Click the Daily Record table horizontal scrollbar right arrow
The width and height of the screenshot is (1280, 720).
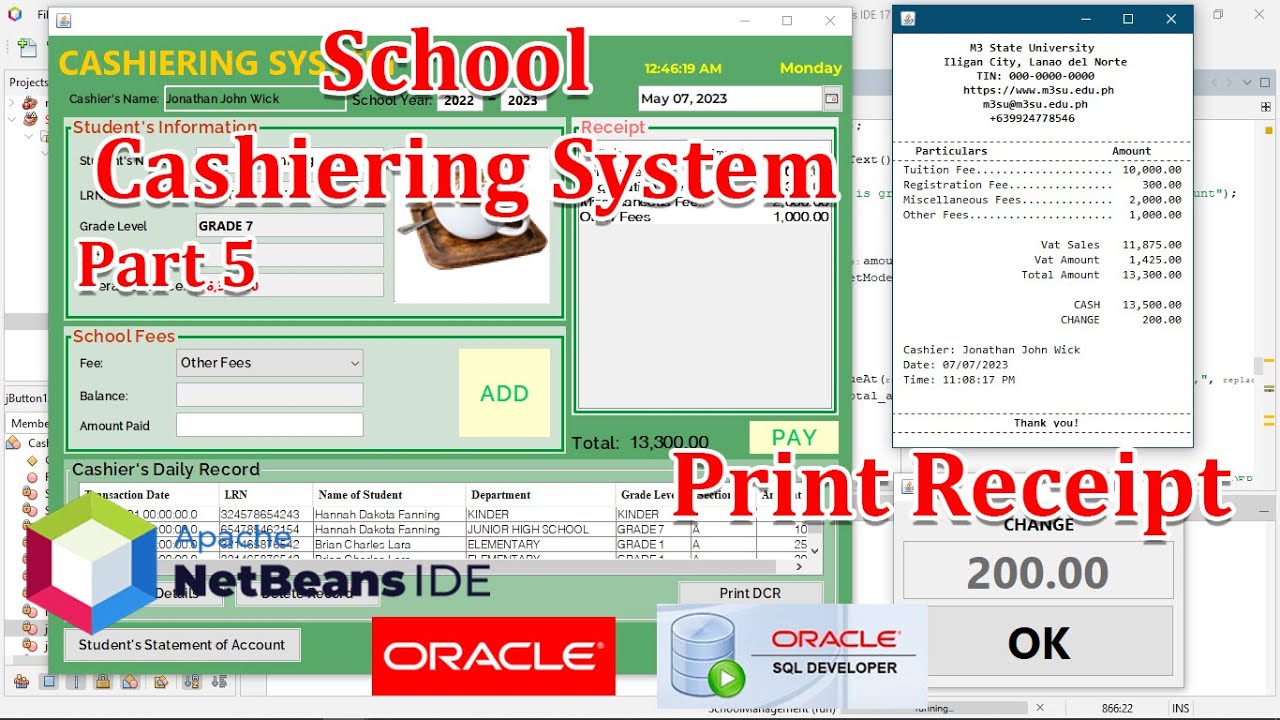tap(799, 566)
